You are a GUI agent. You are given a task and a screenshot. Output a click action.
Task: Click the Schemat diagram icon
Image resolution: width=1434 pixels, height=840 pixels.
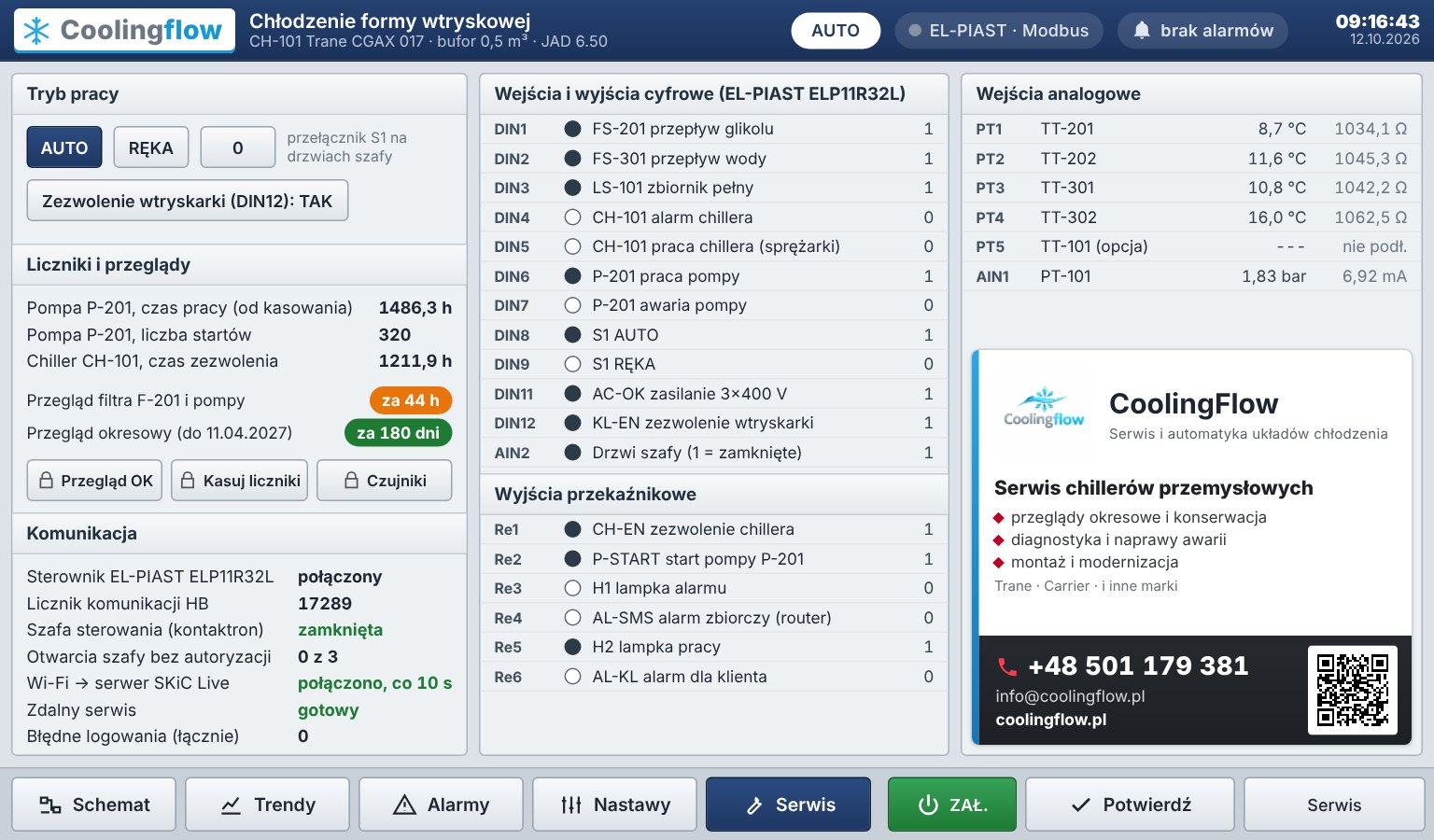[x=50, y=805]
